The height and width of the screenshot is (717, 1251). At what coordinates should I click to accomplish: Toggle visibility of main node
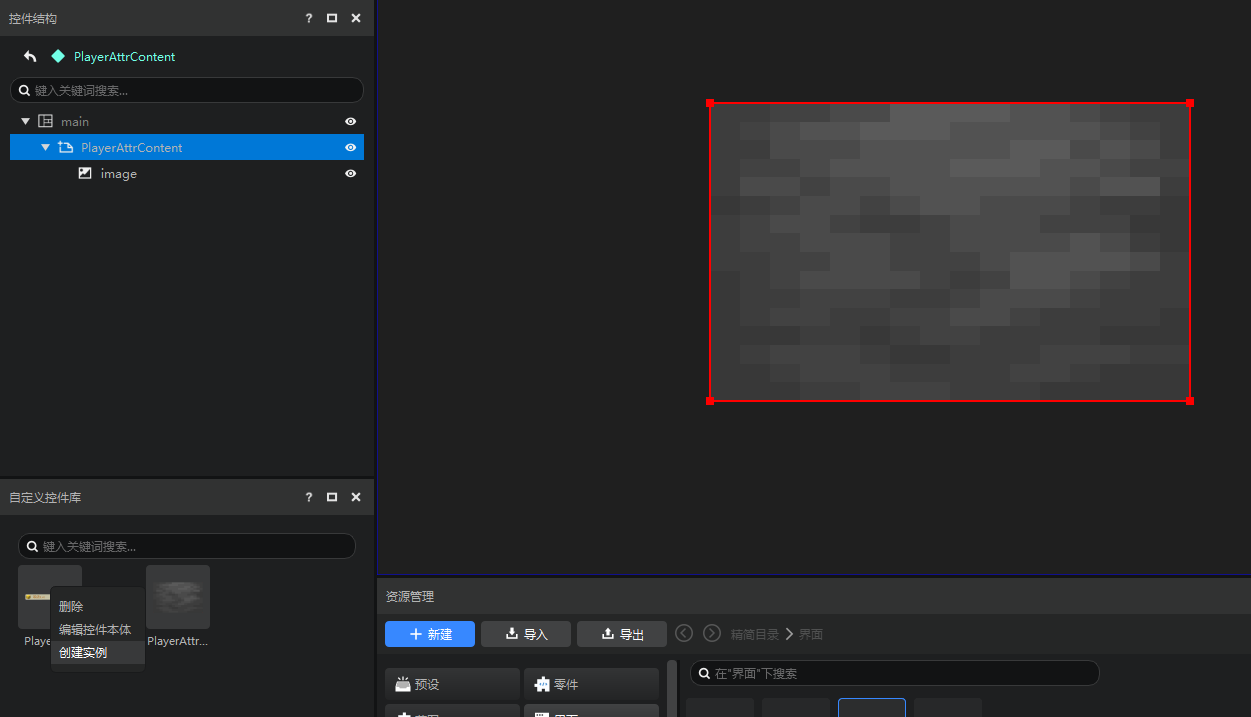click(351, 121)
